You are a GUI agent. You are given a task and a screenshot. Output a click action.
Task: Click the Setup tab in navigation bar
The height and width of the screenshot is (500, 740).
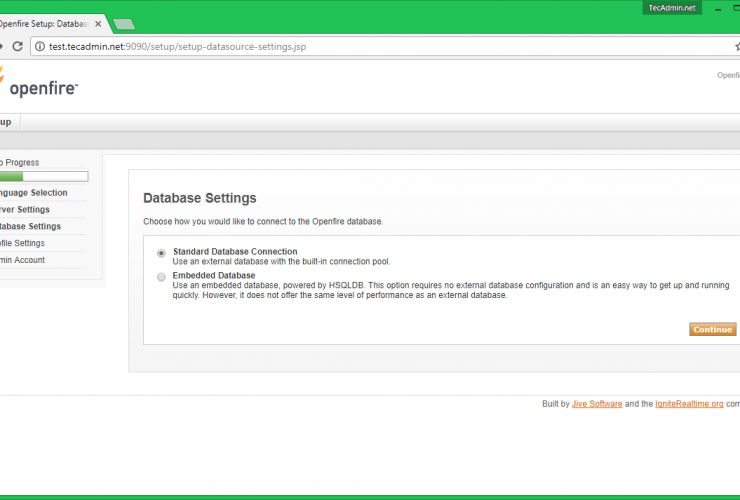click(6, 122)
